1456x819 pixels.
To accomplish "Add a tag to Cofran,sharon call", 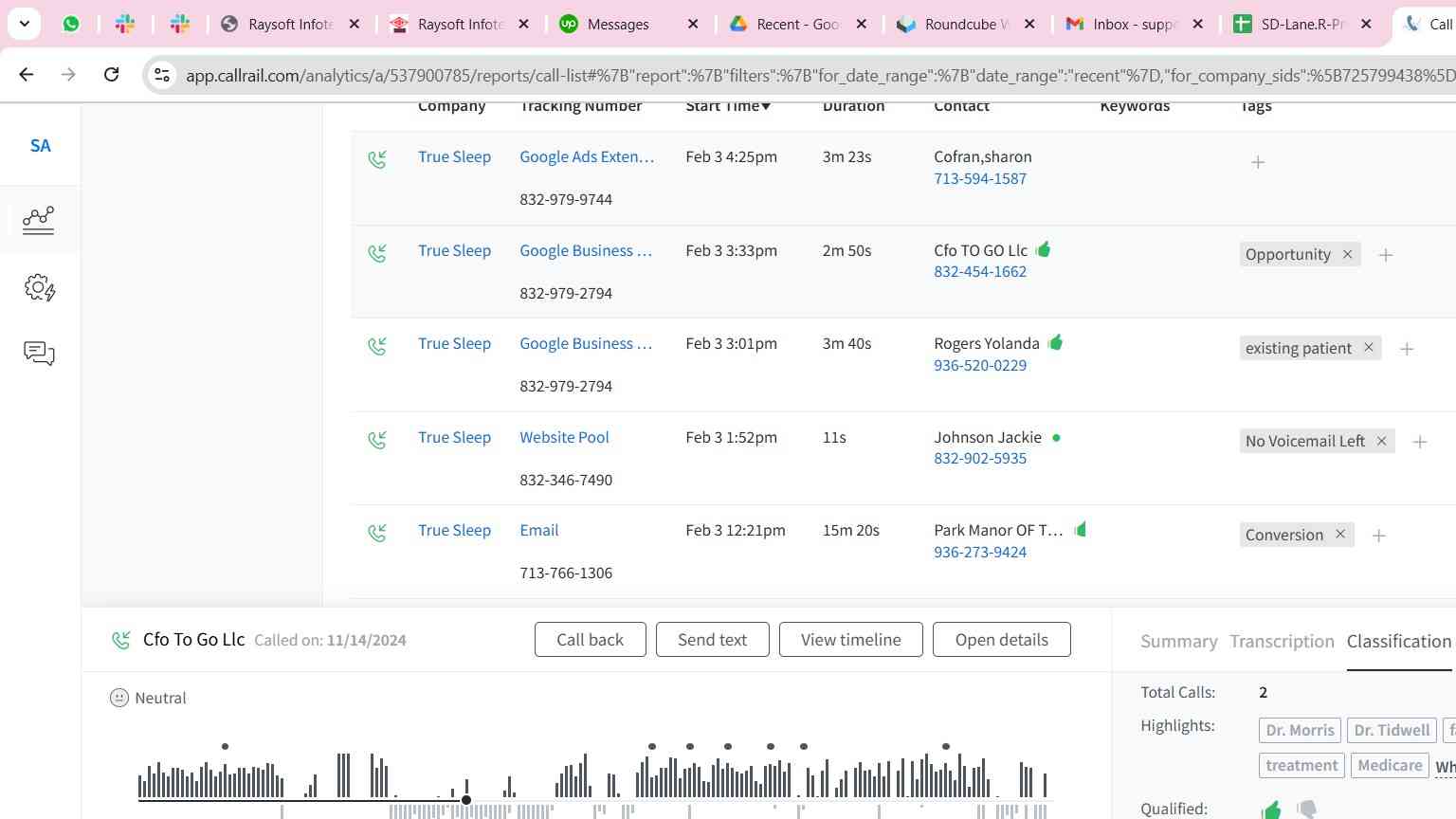I will 1258,162.
